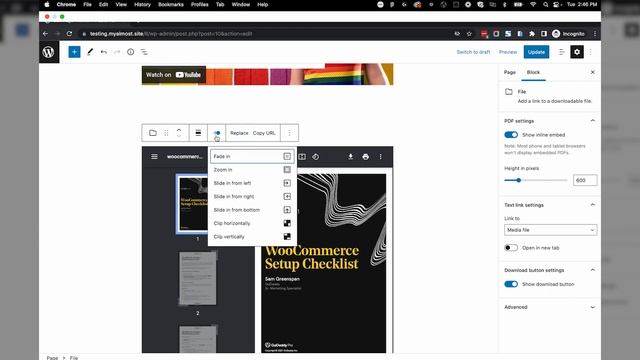The height and width of the screenshot is (360, 640).
Task: Open the WordPress logo menu
Action: [x=49, y=52]
